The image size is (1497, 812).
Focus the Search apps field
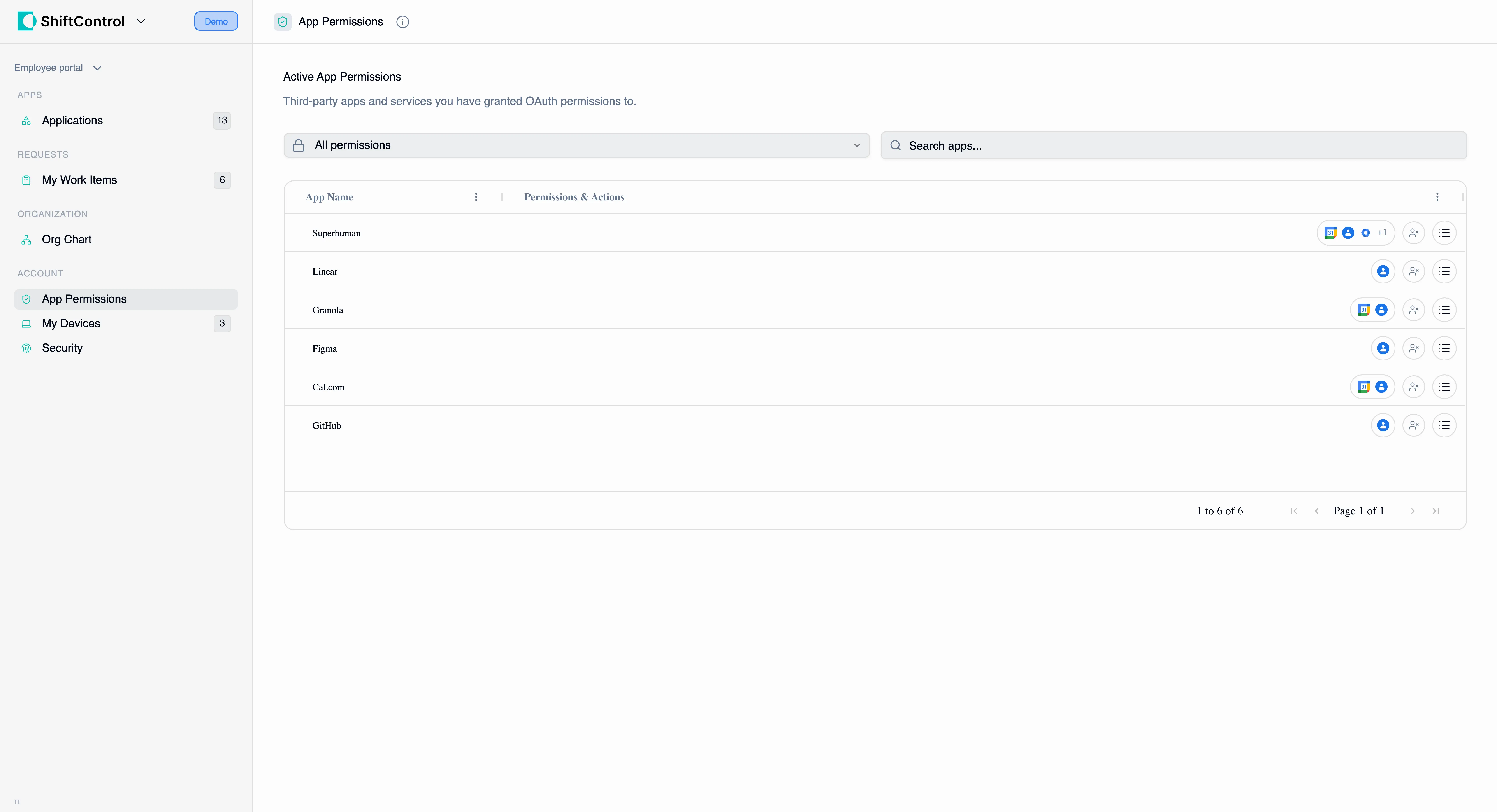1174,145
